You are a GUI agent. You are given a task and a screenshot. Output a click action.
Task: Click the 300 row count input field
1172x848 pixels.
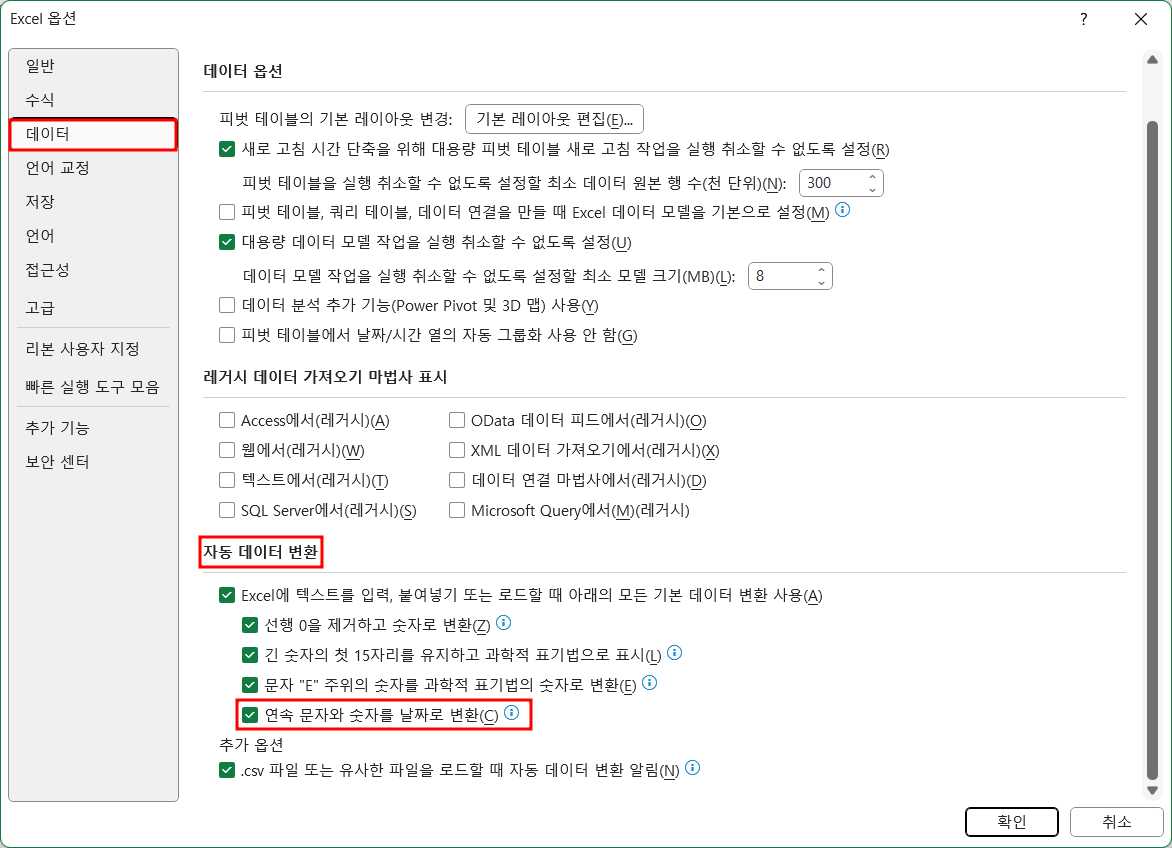[x=831, y=183]
